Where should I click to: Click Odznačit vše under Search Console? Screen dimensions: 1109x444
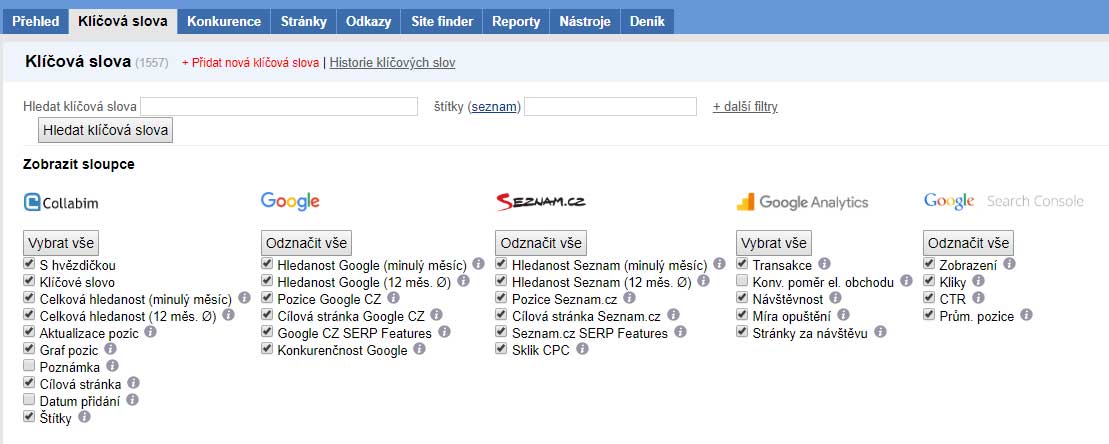[968, 243]
